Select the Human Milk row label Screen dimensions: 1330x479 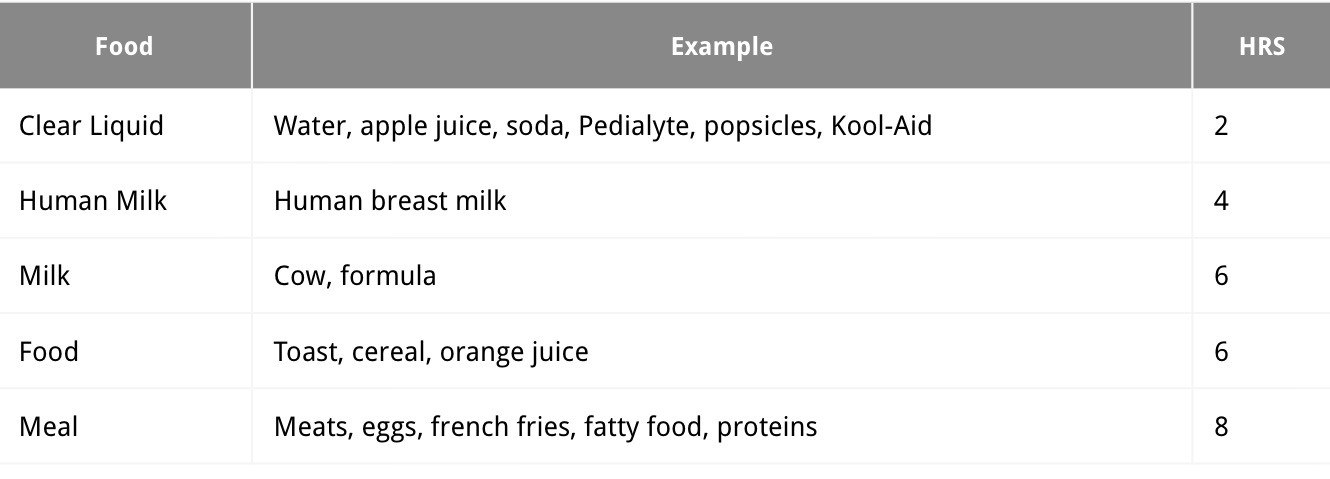click(x=93, y=201)
